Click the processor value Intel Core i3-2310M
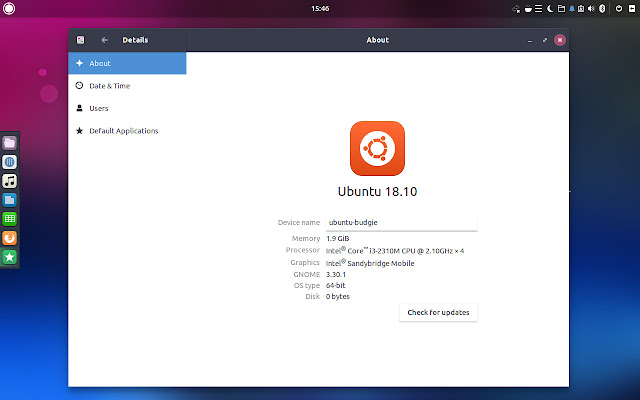This screenshot has height=400, width=640. click(x=395, y=250)
